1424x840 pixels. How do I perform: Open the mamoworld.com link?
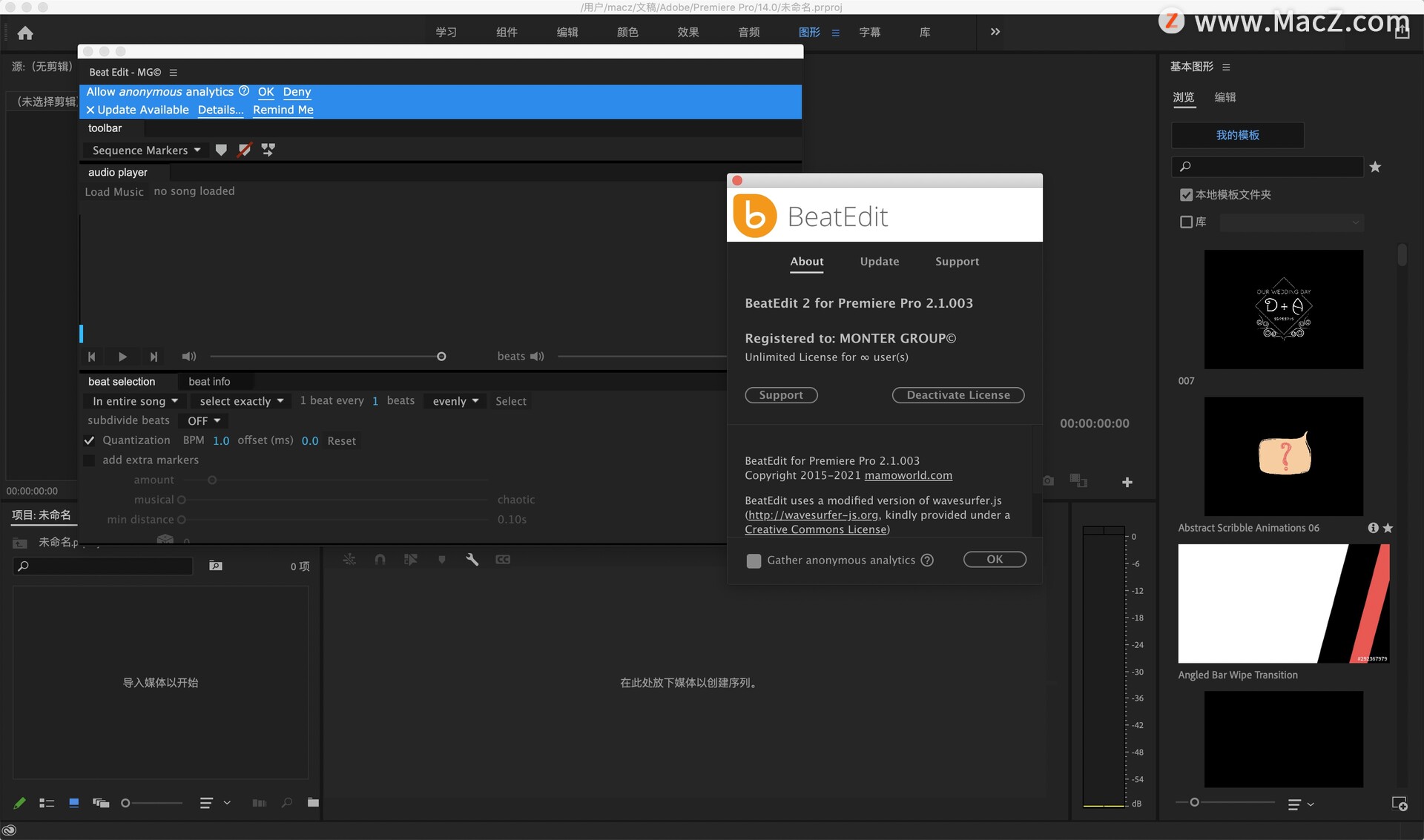coord(908,475)
